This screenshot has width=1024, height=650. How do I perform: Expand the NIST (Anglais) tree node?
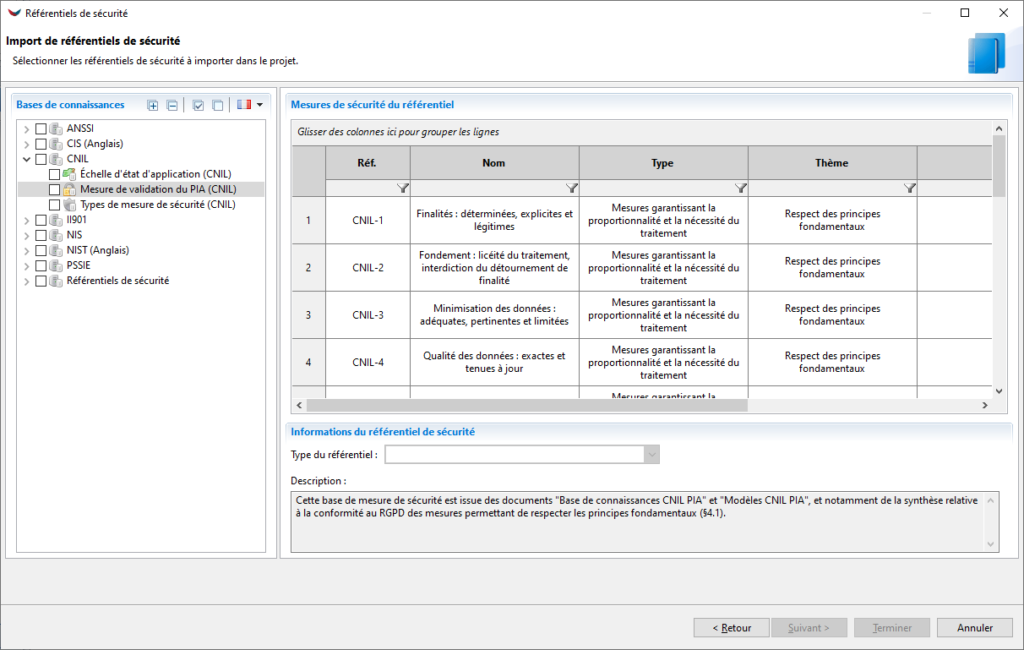(x=26, y=250)
